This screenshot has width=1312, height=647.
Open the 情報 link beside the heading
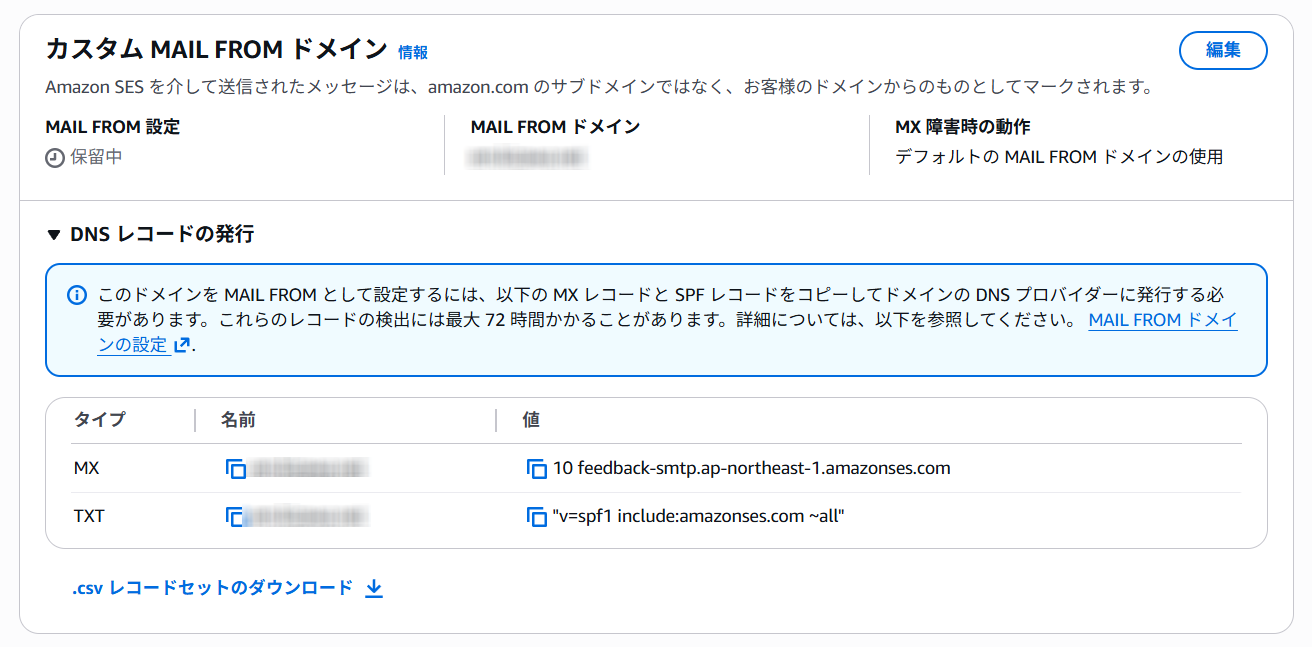[x=413, y=52]
